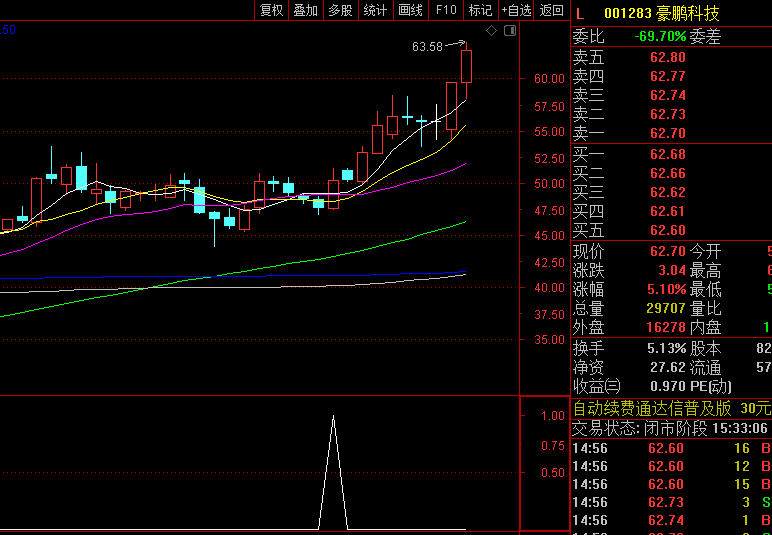The height and width of the screenshot is (535, 772).
Task: Toggle the panel layout square icon
Action: 510,31
